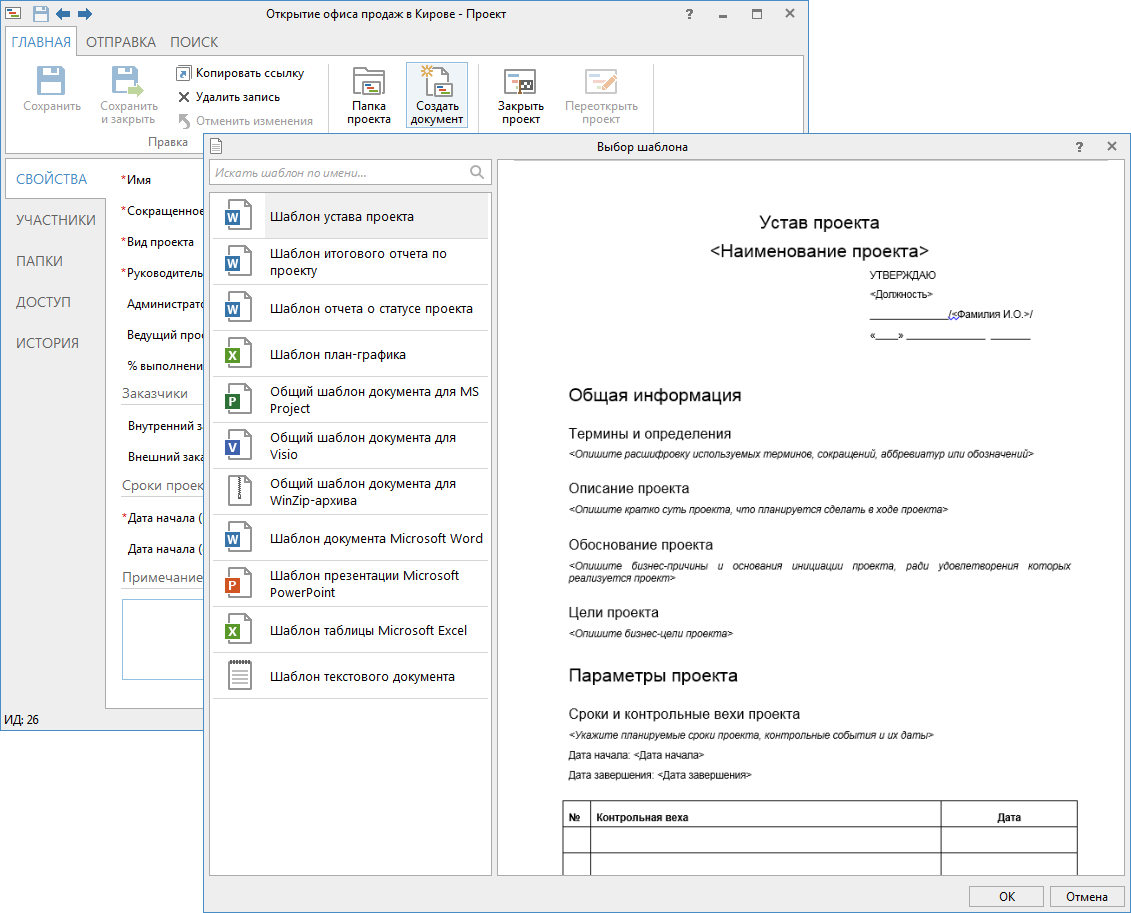Screen dimensions: 1131x913
Task: Click the Примечание text area
Action: (163, 640)
